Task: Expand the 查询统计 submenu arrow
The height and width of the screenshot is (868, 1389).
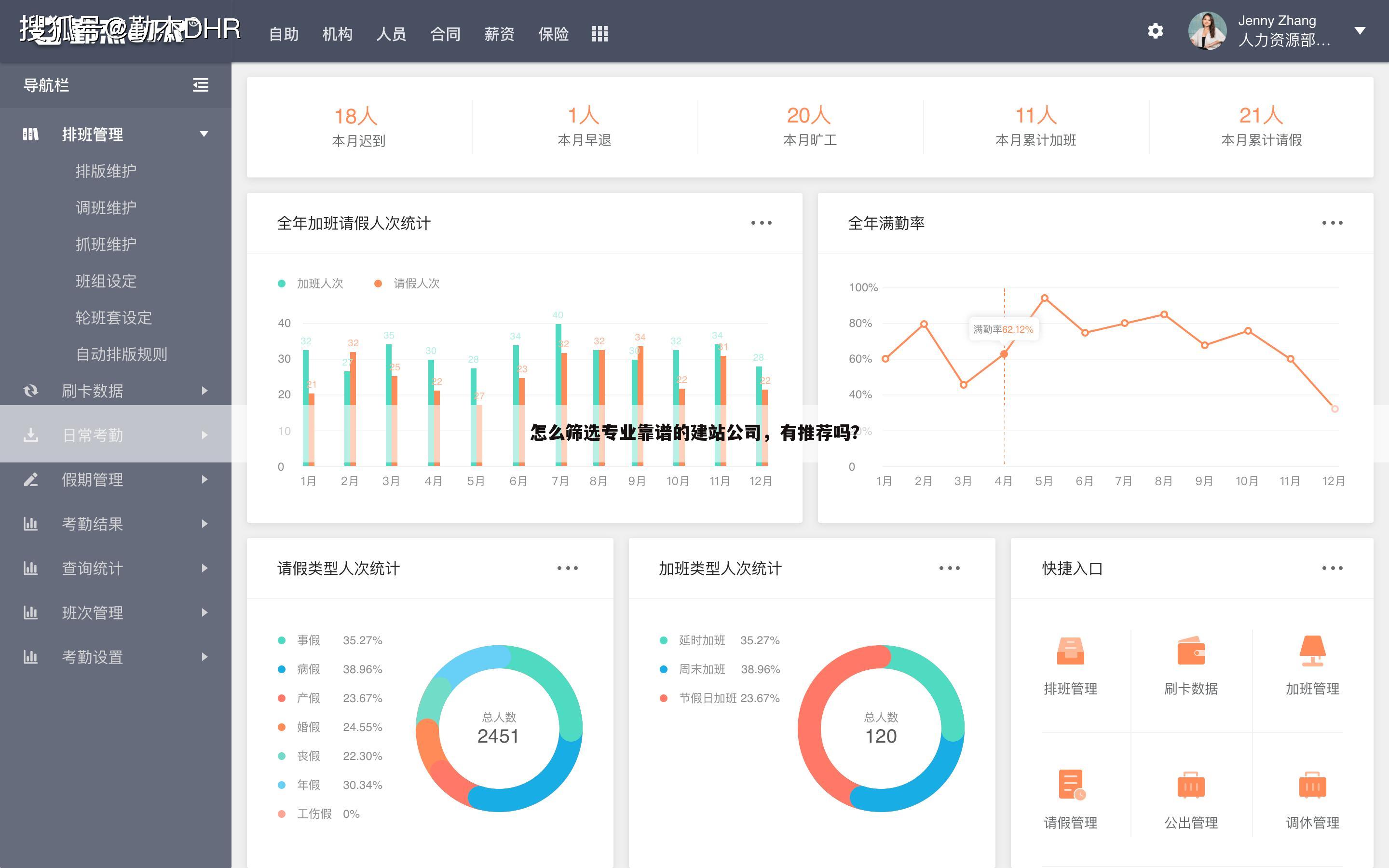Action: (205, 569)
